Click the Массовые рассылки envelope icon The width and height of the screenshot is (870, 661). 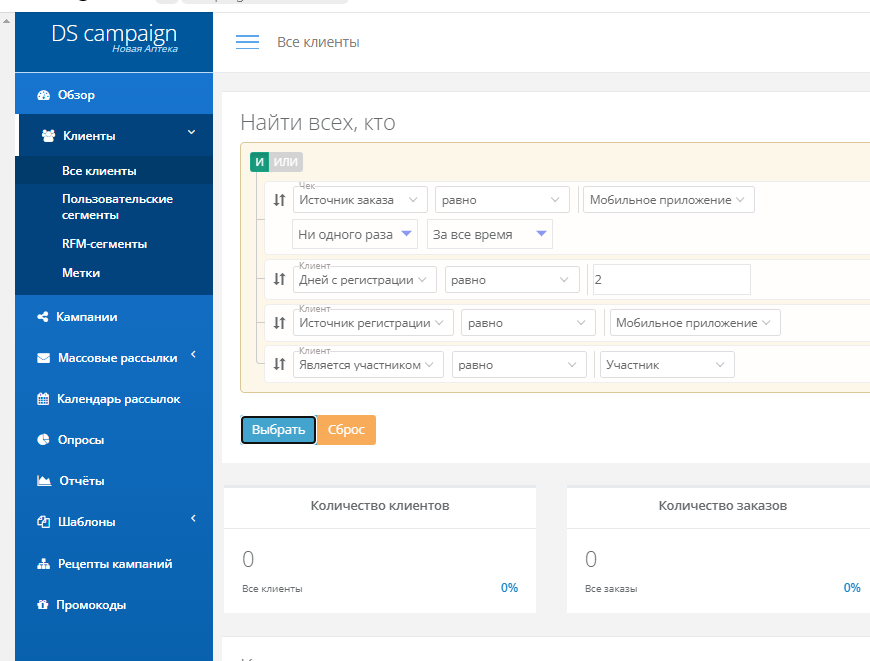43,358
